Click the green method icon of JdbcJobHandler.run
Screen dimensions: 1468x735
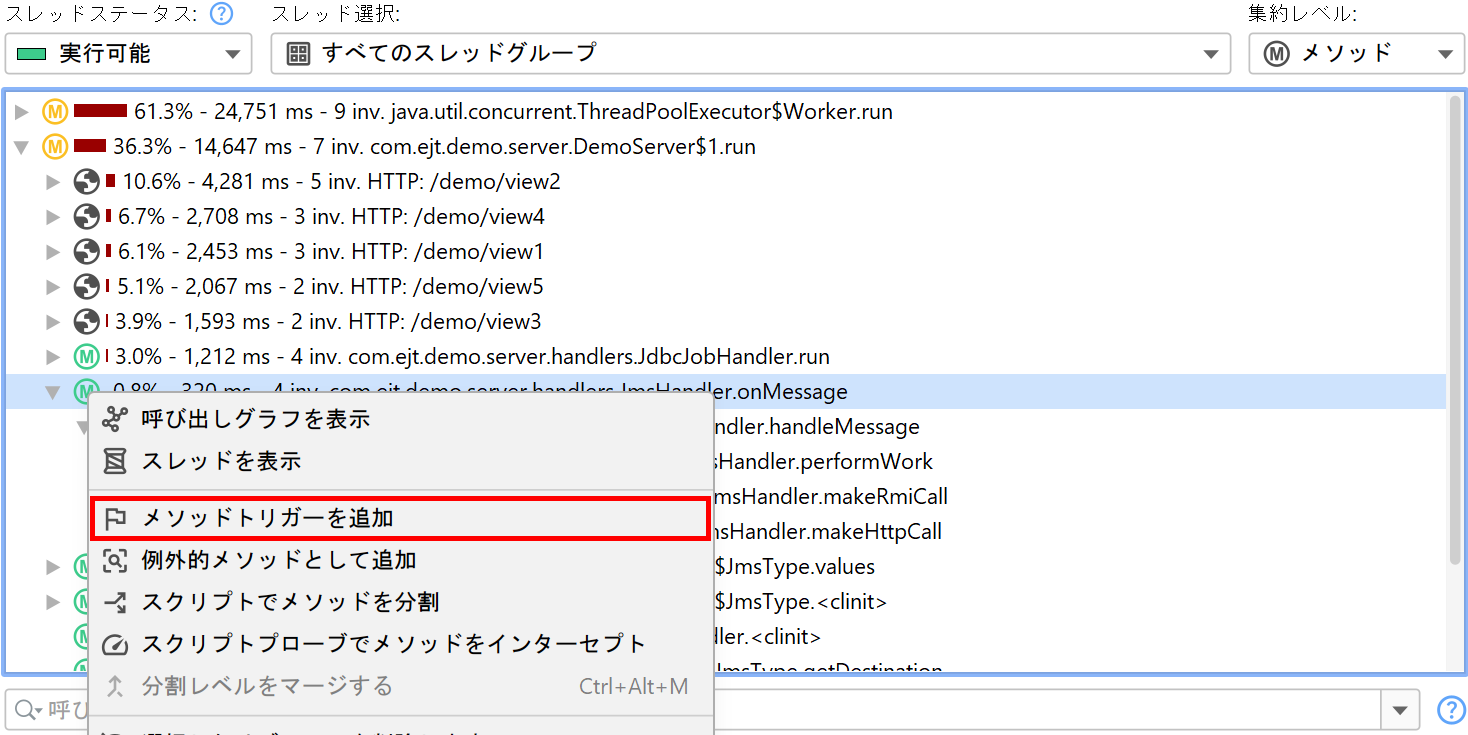(87, 357)
